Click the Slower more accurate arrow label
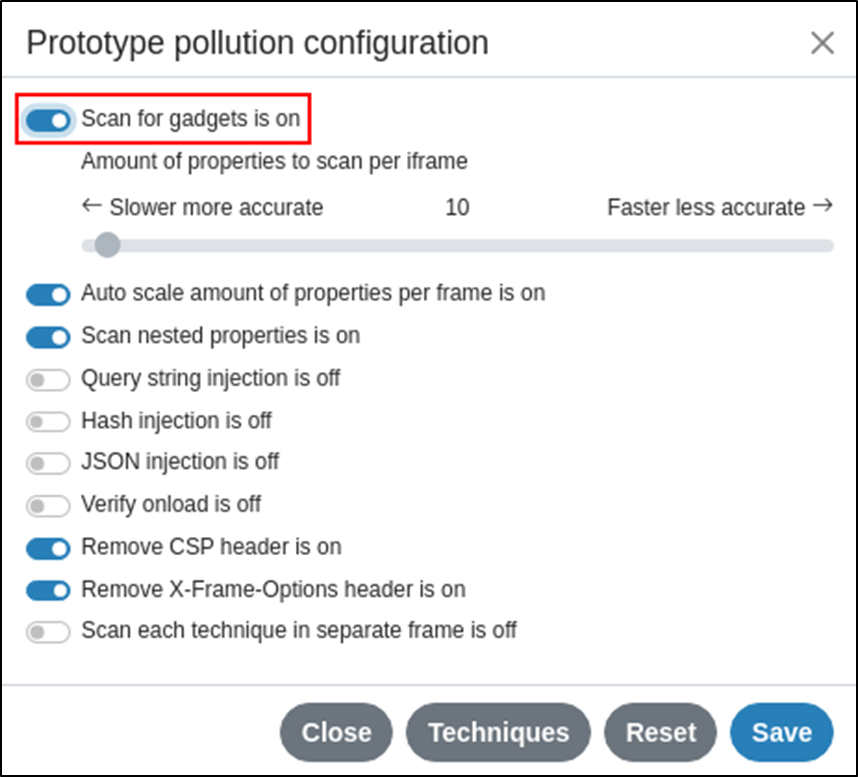The width and height of the screenshot is (858, 777). point(202,207)
